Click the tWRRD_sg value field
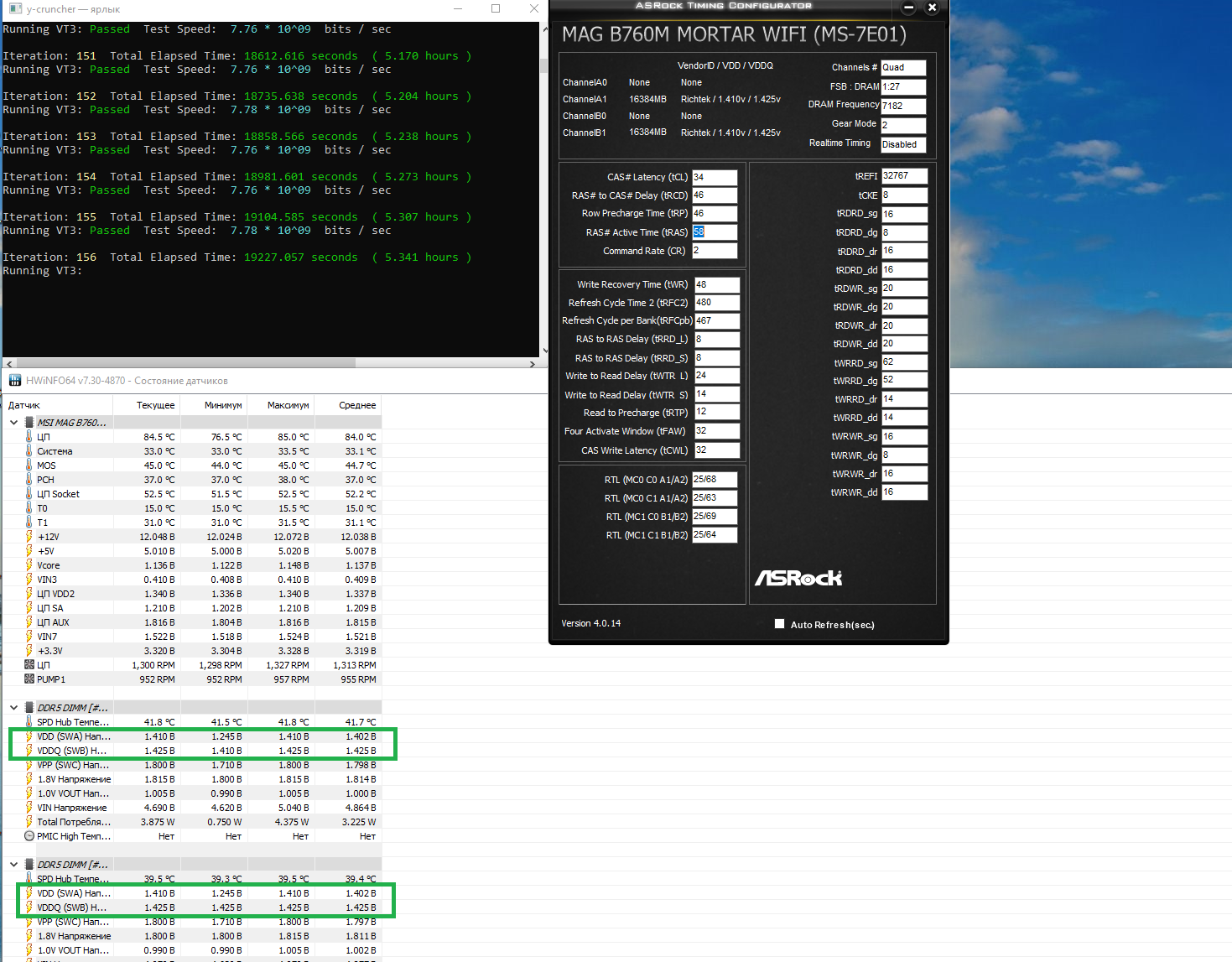The width and height of the screenshot is (1232, 962). click(905, 362)
